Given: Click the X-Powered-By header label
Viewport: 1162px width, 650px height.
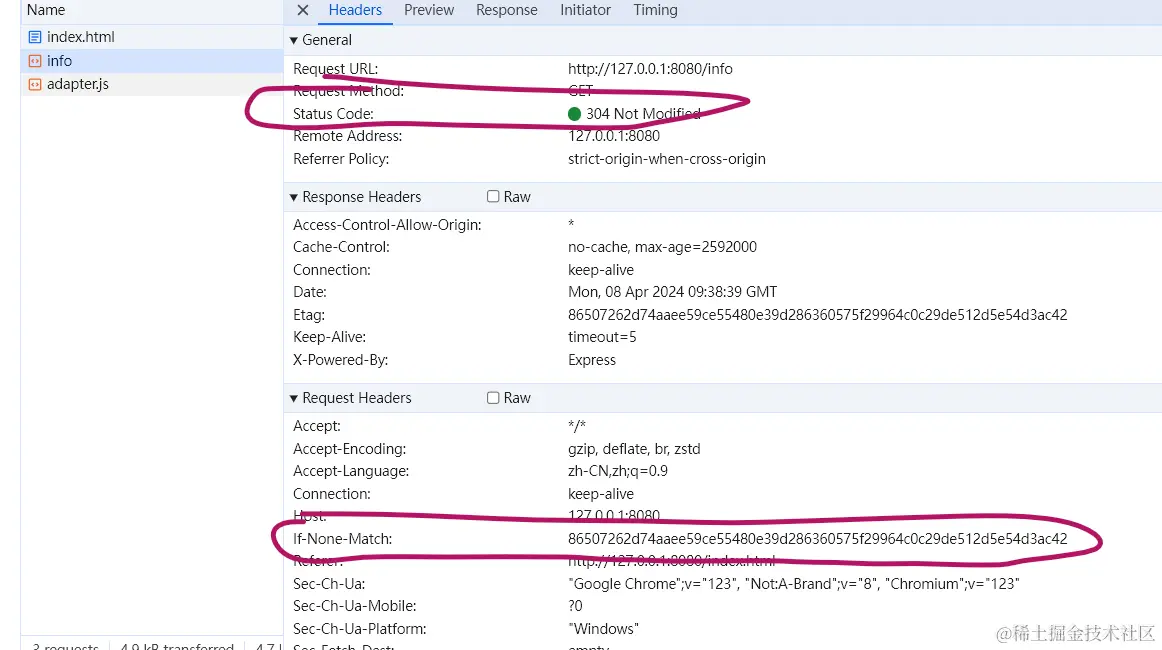Looking at the screenshot, I should pyautogui.click(x=340, y=360).
